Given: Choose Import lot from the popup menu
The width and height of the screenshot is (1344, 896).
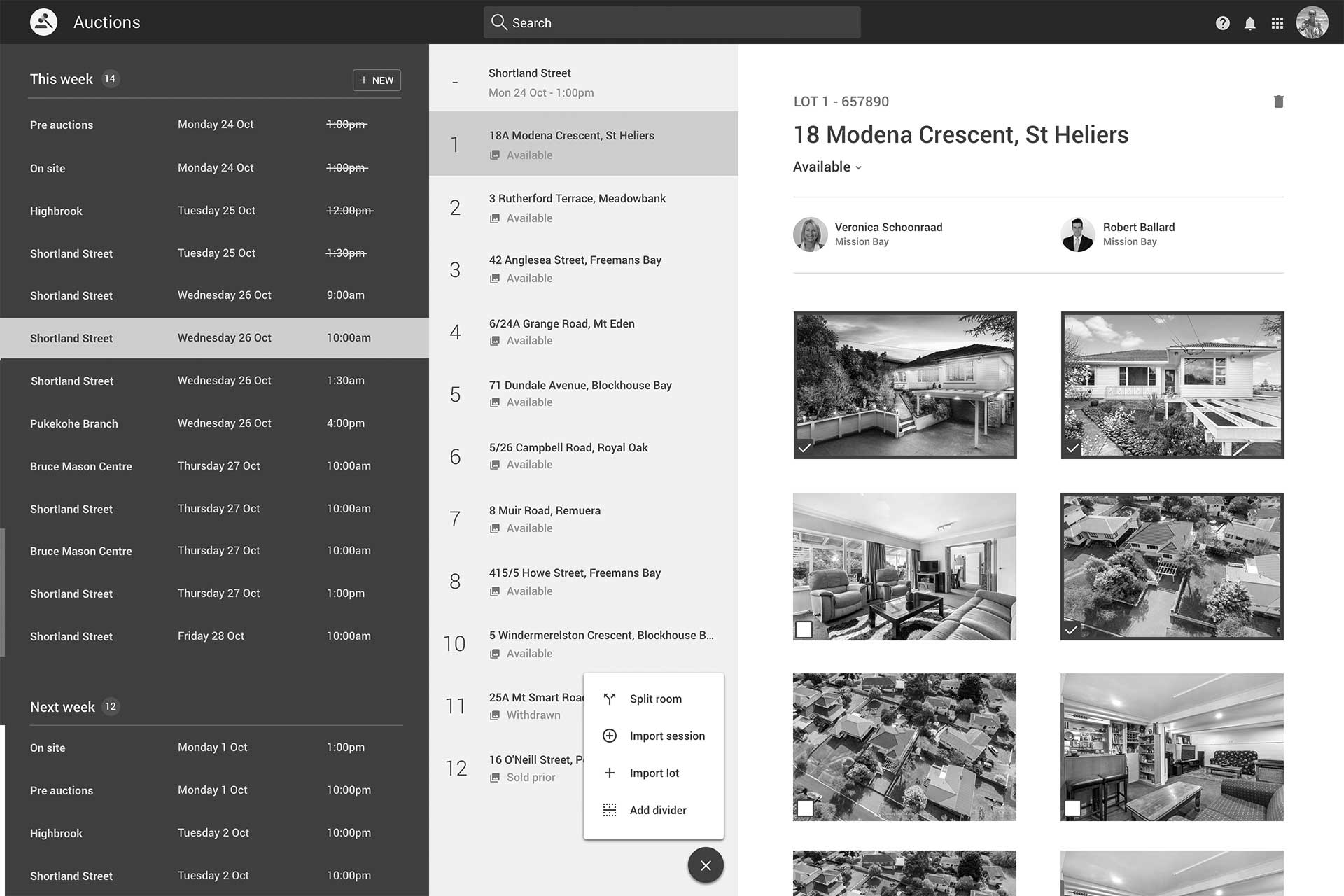Looking at the screenshot, I should [654, 773].
